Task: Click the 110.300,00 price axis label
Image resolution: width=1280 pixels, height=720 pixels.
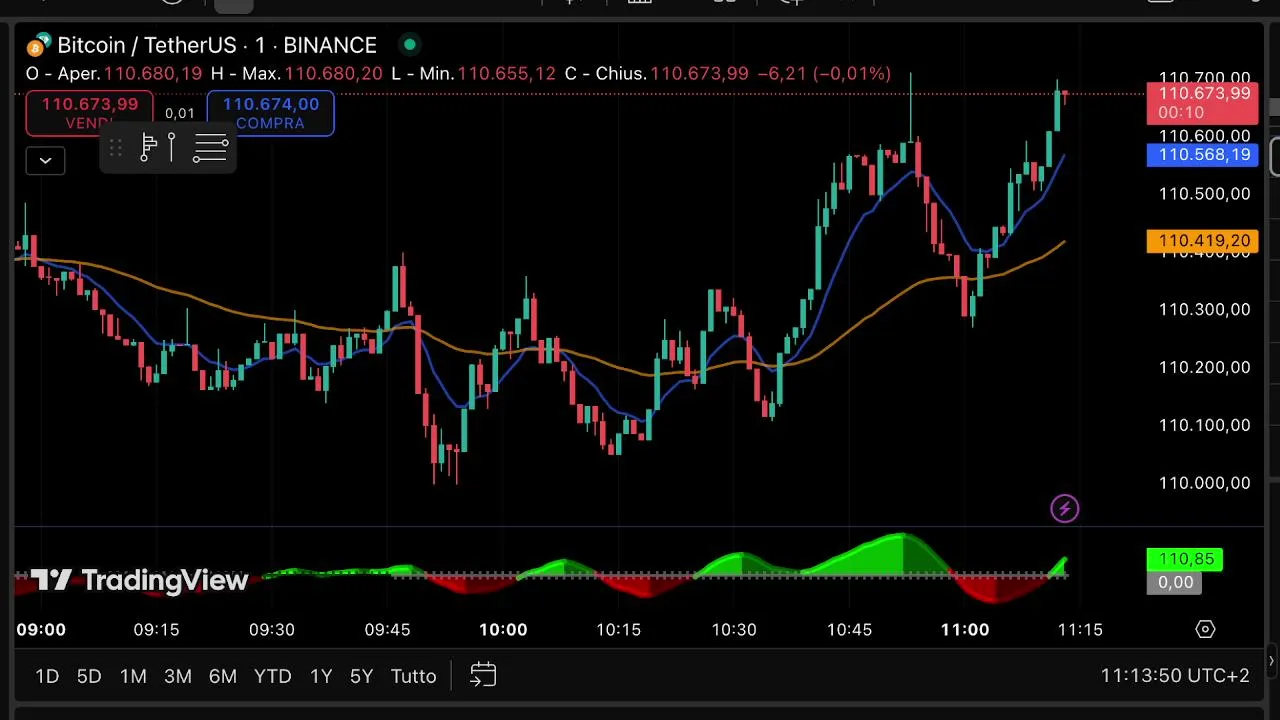Action: point(1204,310)
